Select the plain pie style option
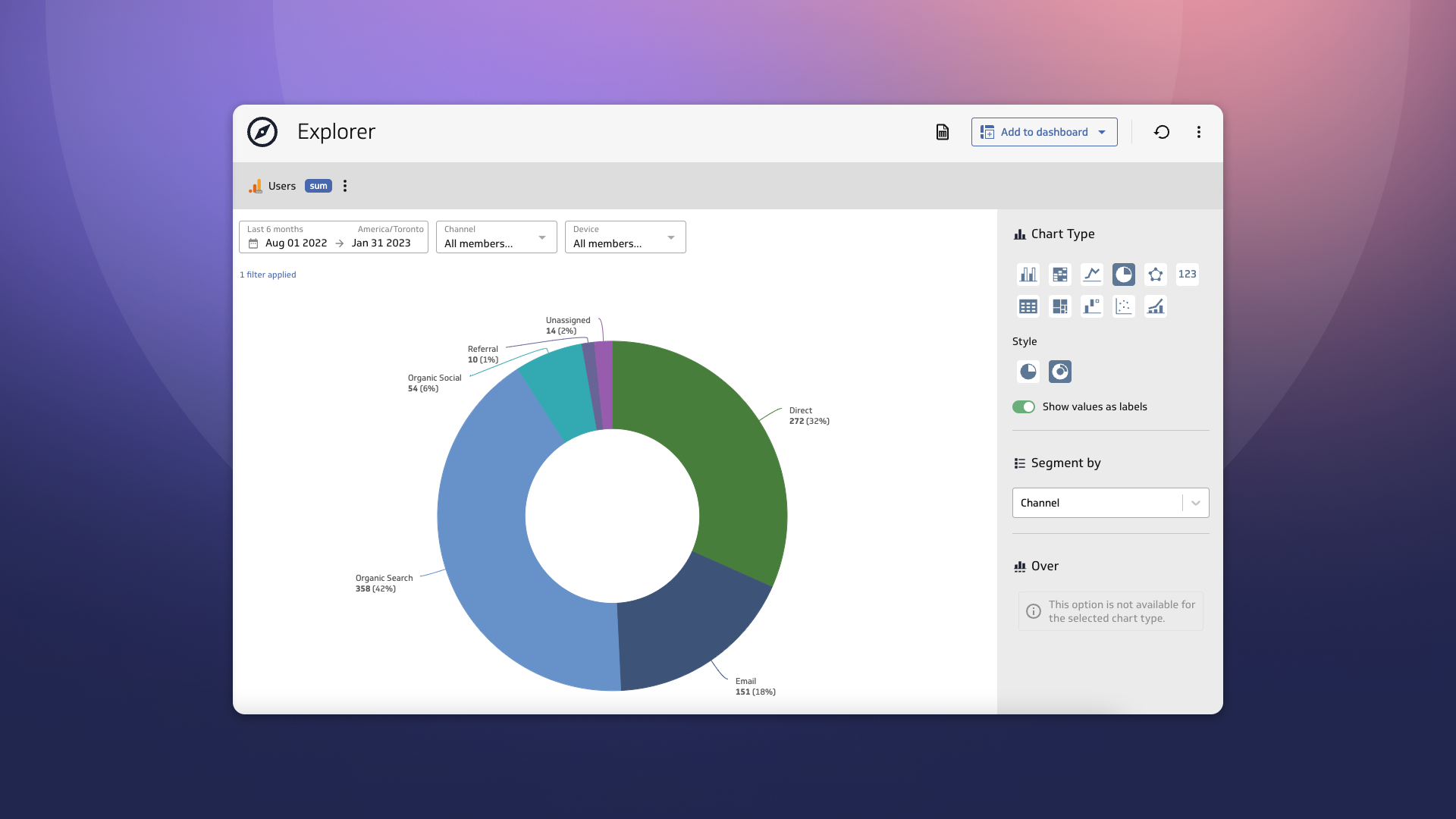 coord(1028,372)
